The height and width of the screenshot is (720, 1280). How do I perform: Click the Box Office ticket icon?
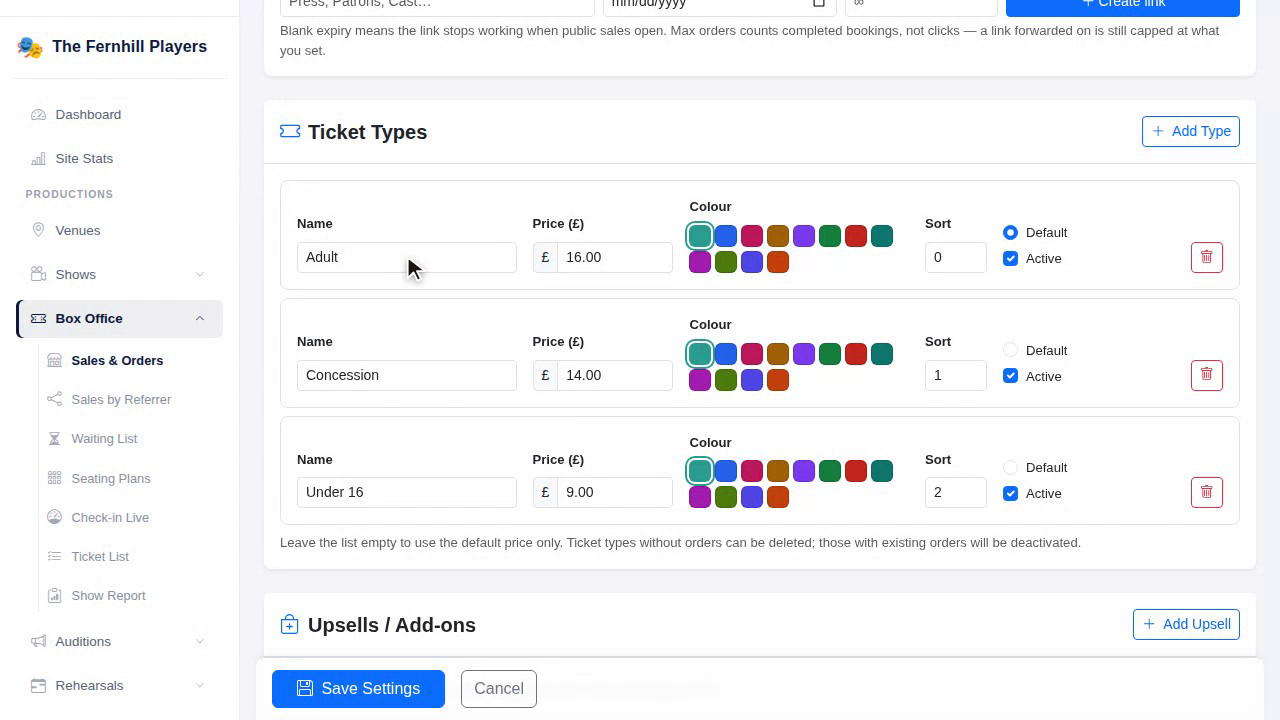(x=38, y=318)
